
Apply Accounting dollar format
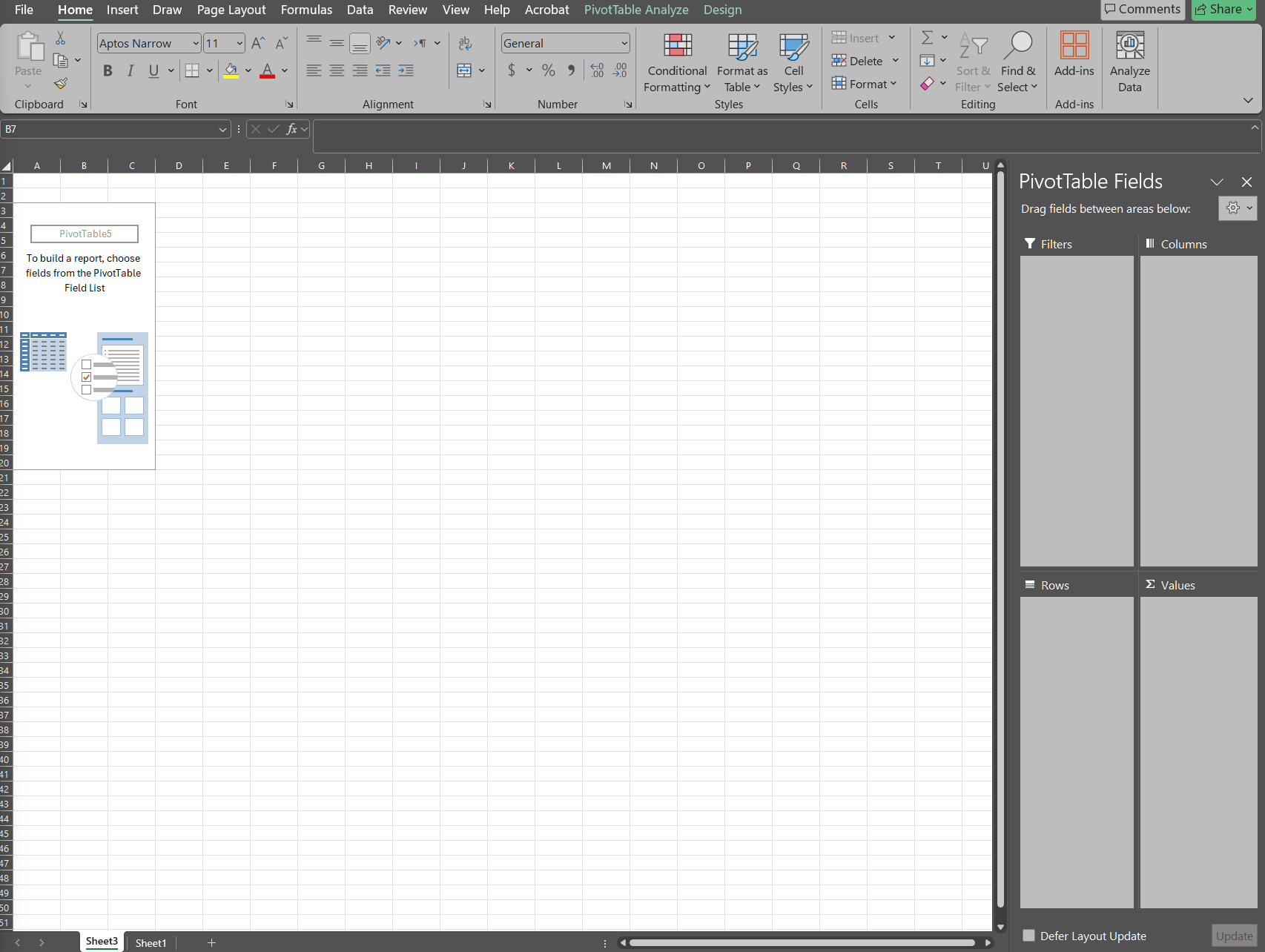pos(512,70)
